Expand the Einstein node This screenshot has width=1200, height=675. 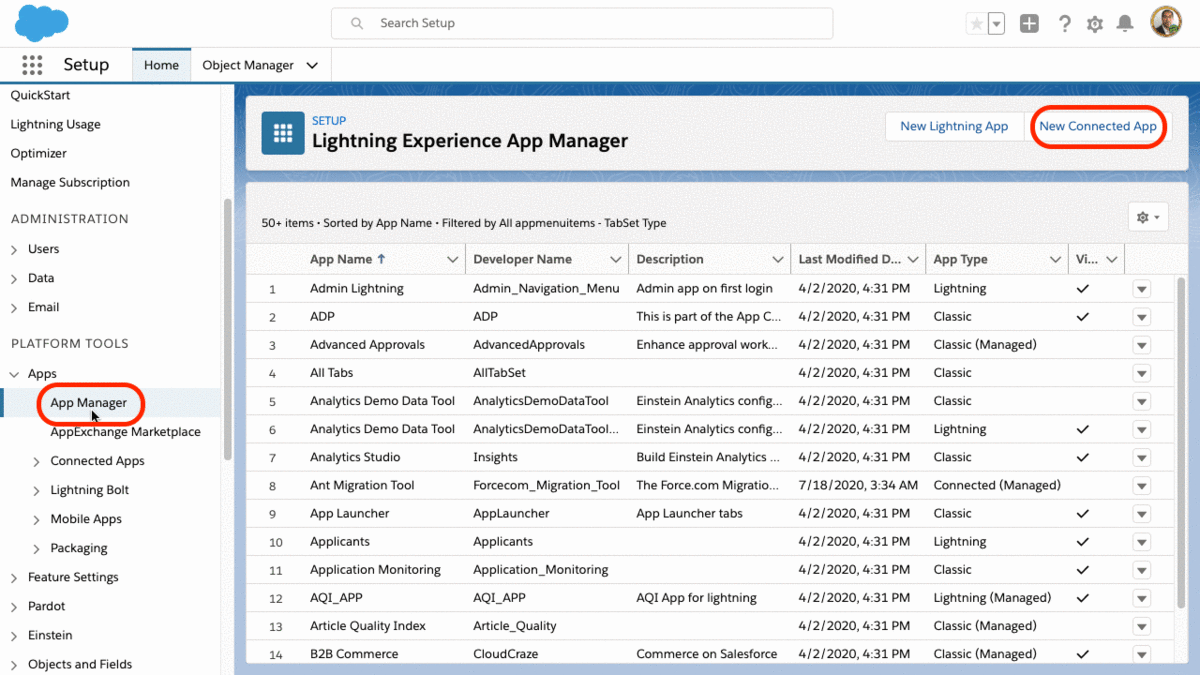coord(14,635)
